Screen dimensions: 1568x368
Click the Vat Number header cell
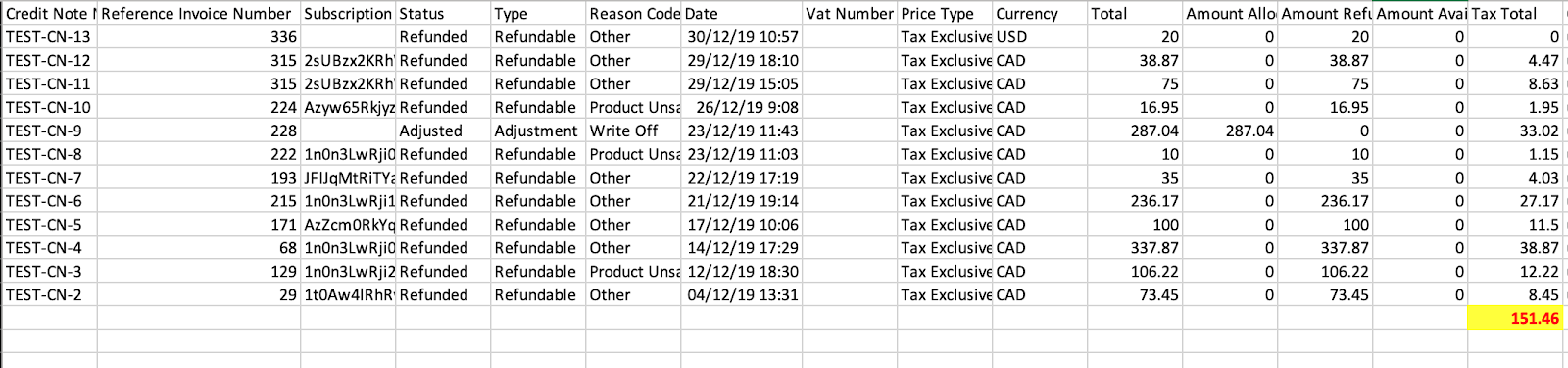pos(850,14)
